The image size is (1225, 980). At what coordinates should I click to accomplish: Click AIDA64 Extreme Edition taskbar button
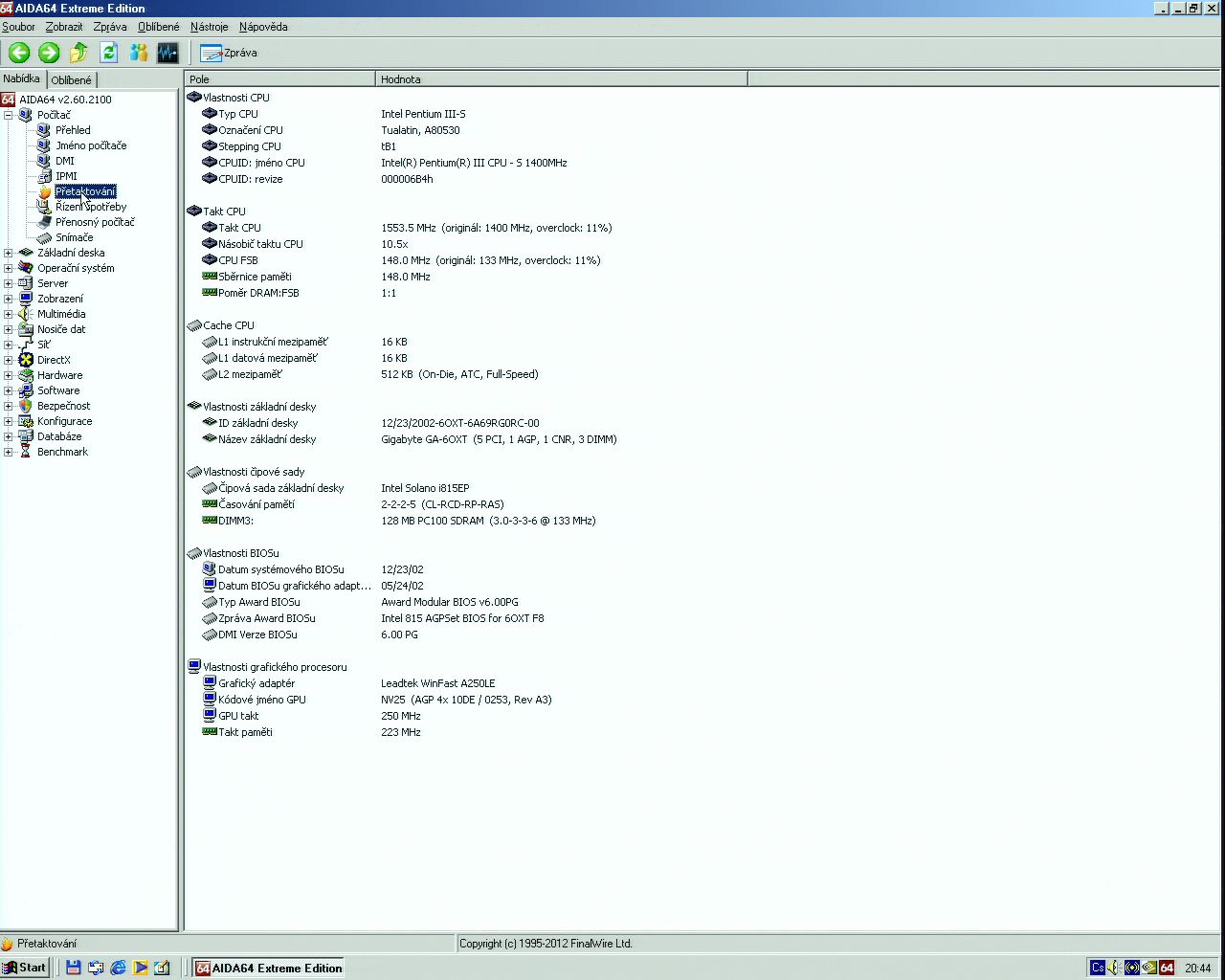point(269,968)
